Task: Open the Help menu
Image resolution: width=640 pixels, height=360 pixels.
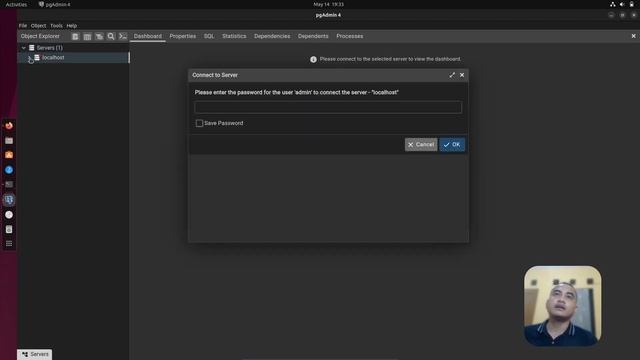Action: pos(72,26)
